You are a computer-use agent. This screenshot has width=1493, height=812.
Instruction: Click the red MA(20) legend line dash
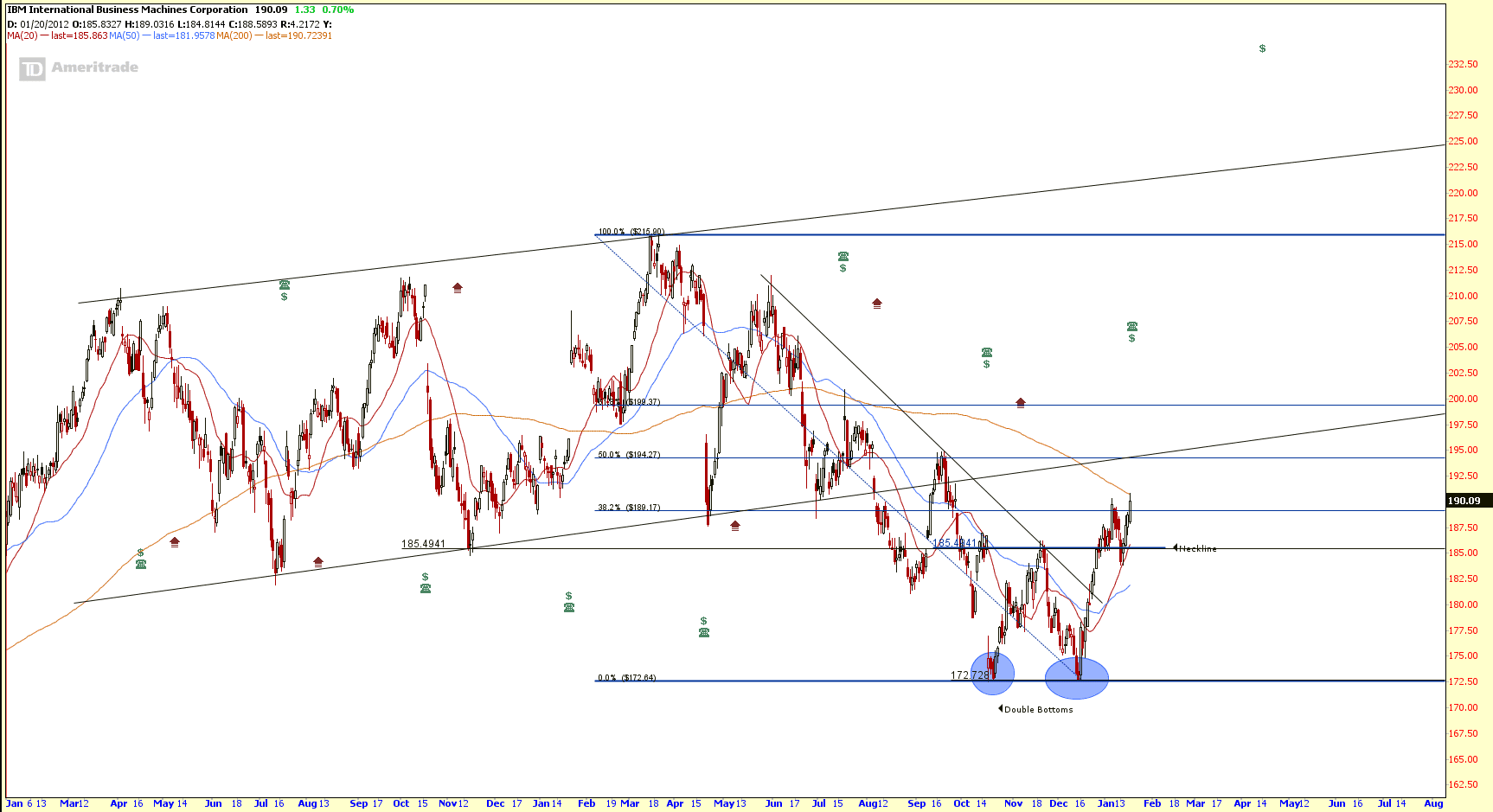(x=45, y=35)
